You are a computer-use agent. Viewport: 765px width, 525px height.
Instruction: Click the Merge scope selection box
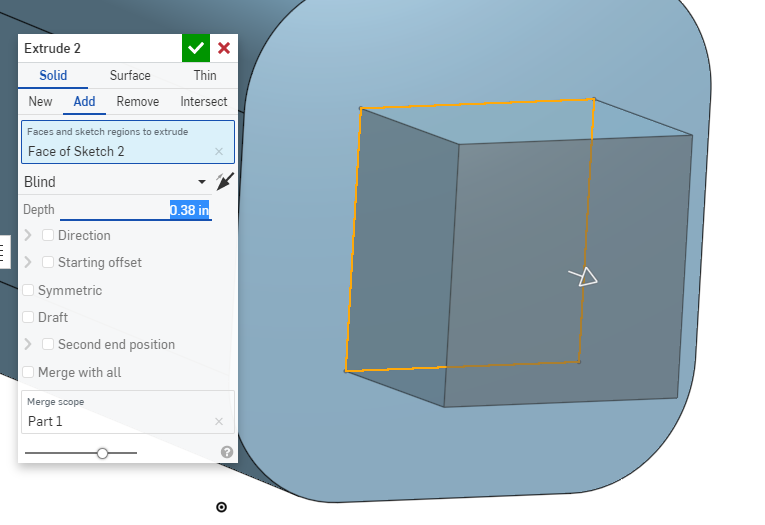point(128,412)
